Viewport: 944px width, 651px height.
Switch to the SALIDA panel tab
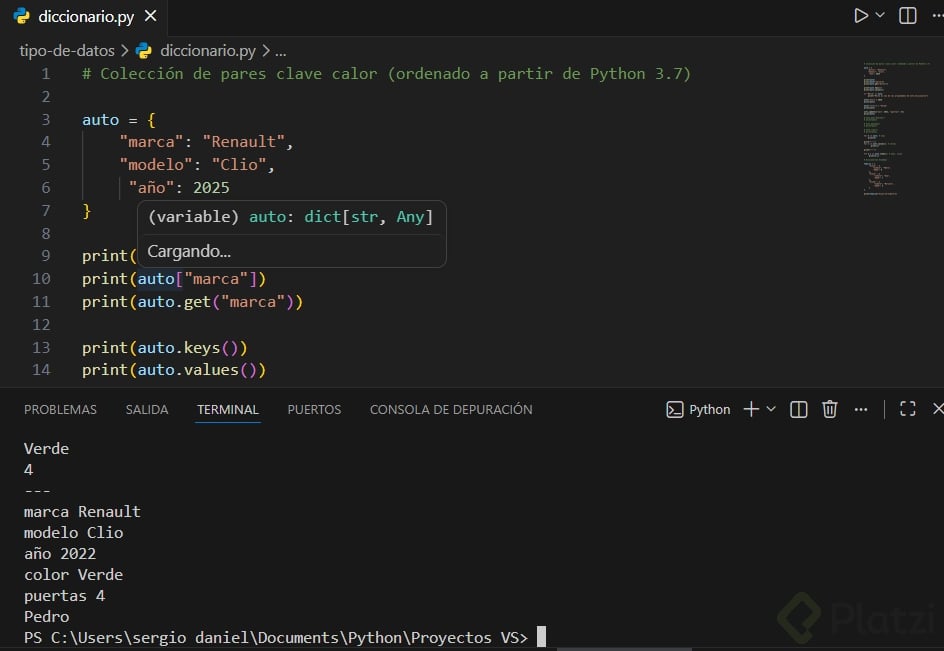147,409
